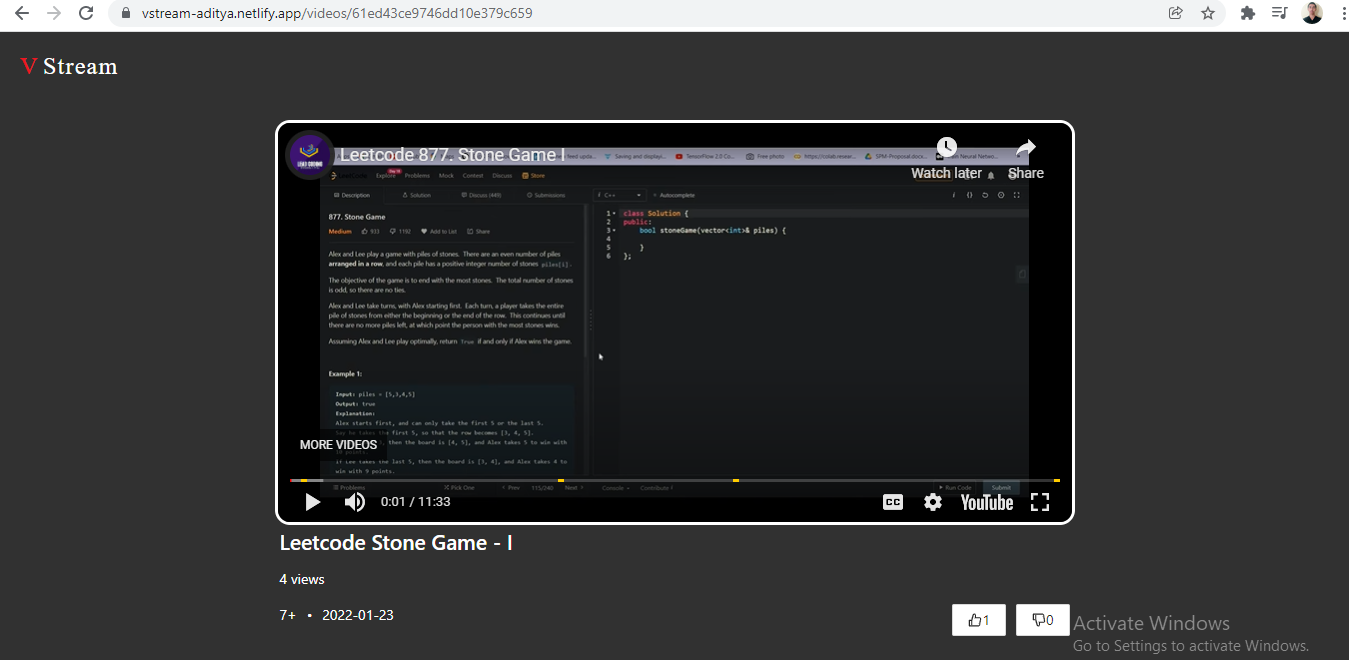Show MORE VIDEOS overlay

[338, 445]
